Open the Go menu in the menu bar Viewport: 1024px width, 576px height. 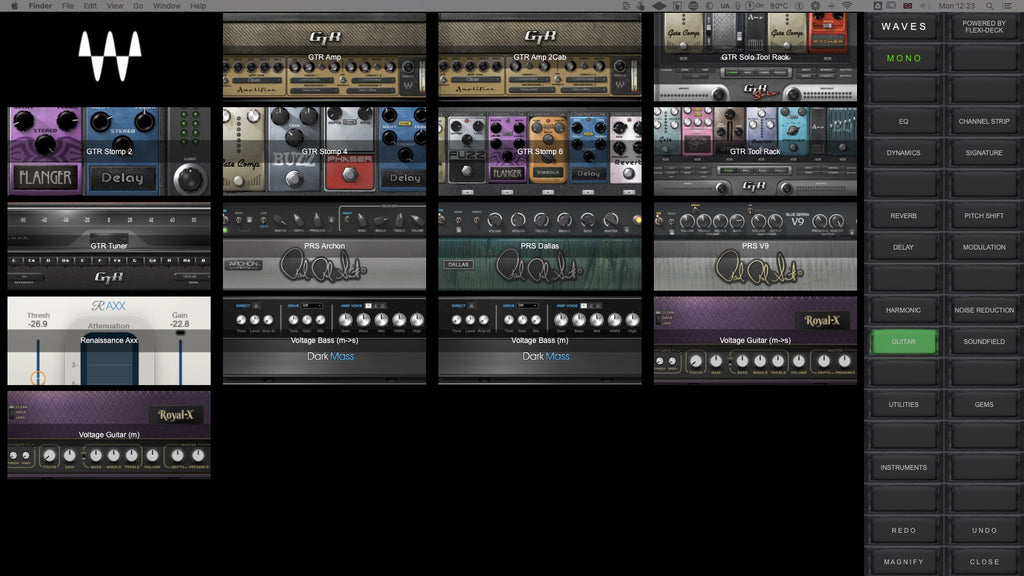[138, 5]
